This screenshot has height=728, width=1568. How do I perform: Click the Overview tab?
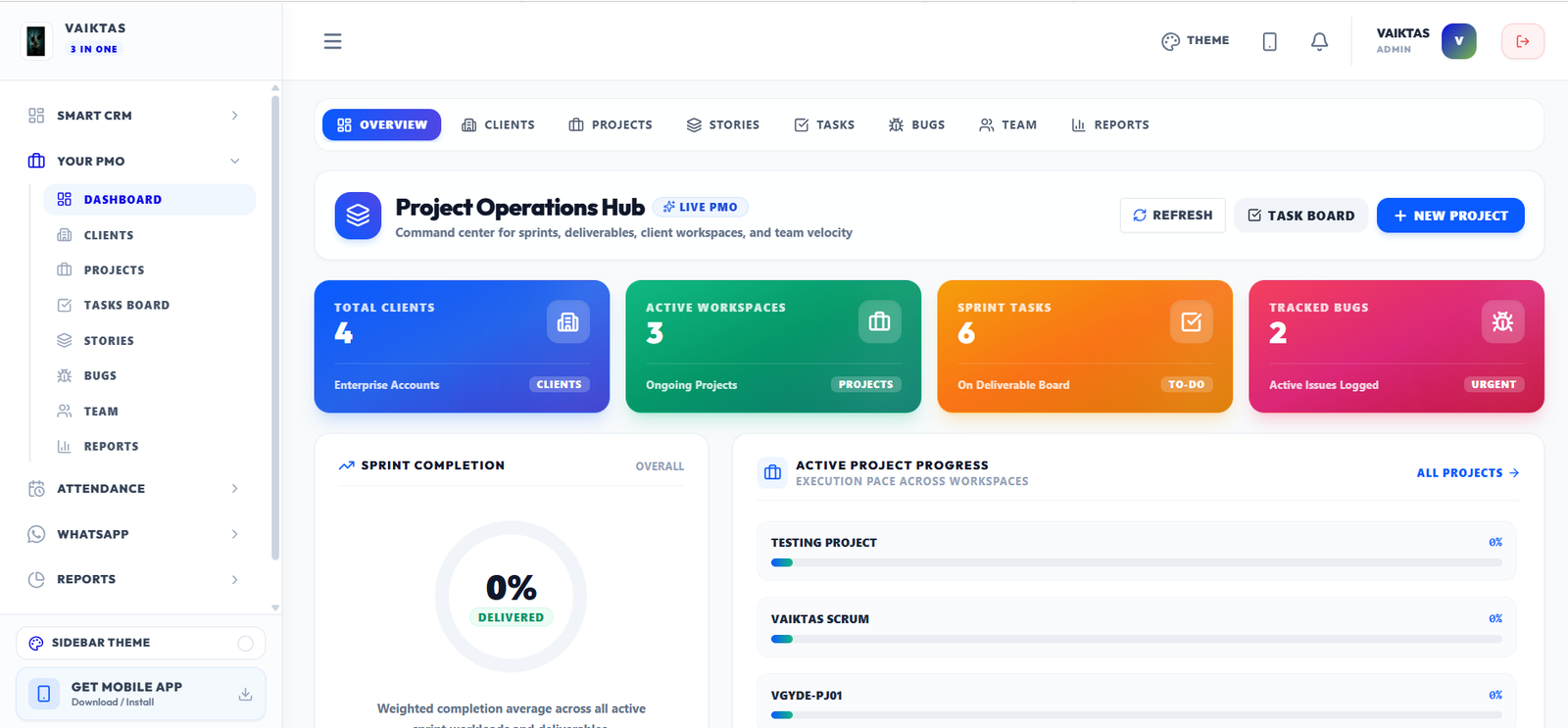(x=382, y=125)
